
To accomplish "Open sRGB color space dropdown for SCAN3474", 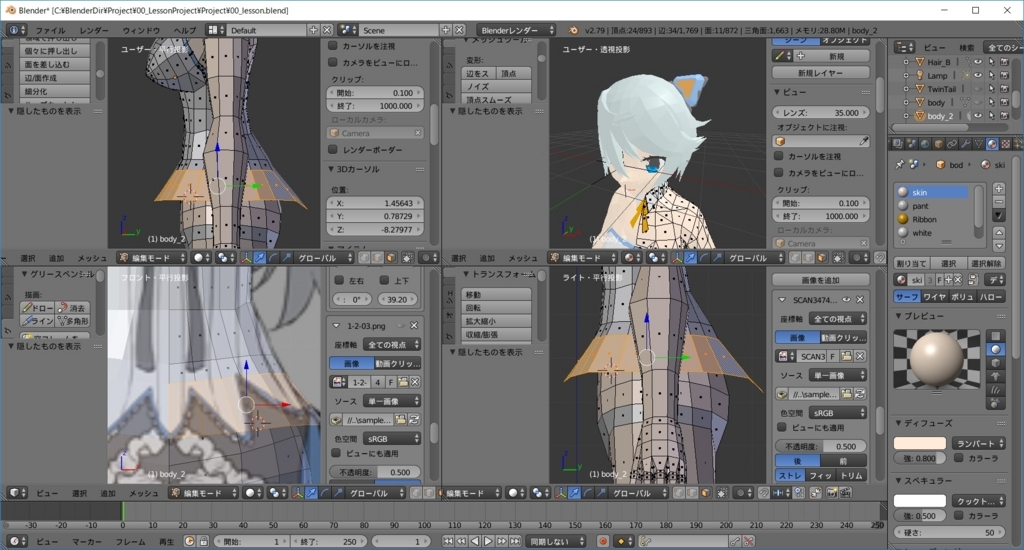I will [x=838, y=413].
